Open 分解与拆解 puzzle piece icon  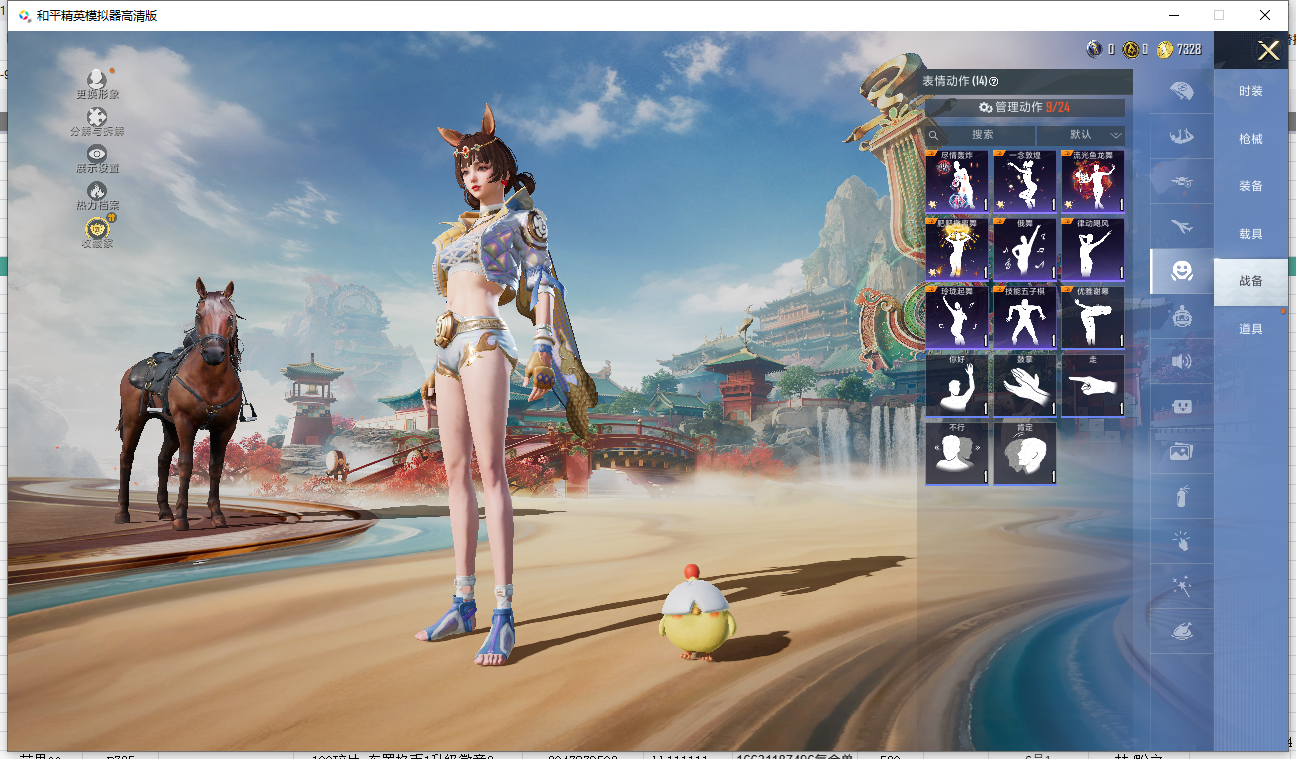97,118
